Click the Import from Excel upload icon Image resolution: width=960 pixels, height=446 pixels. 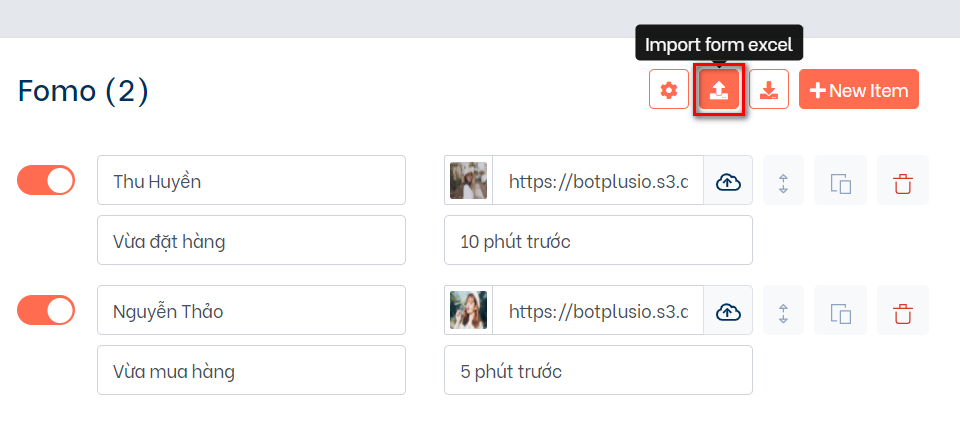(718, 90)
